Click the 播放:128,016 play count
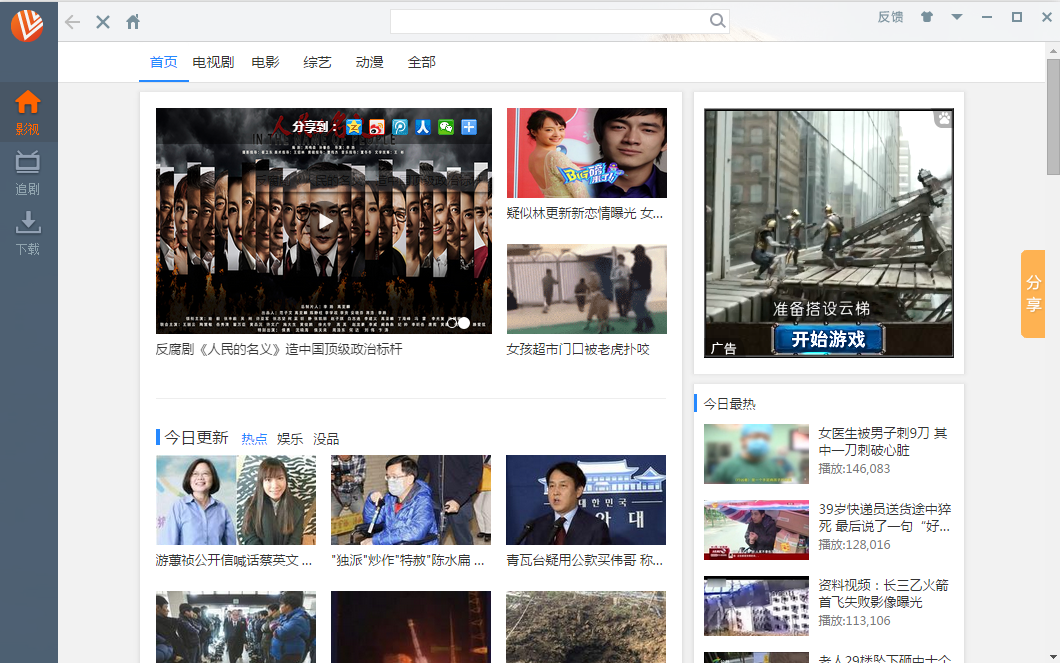The width and height of the screenshot is (1060, 663). (854, 545)
